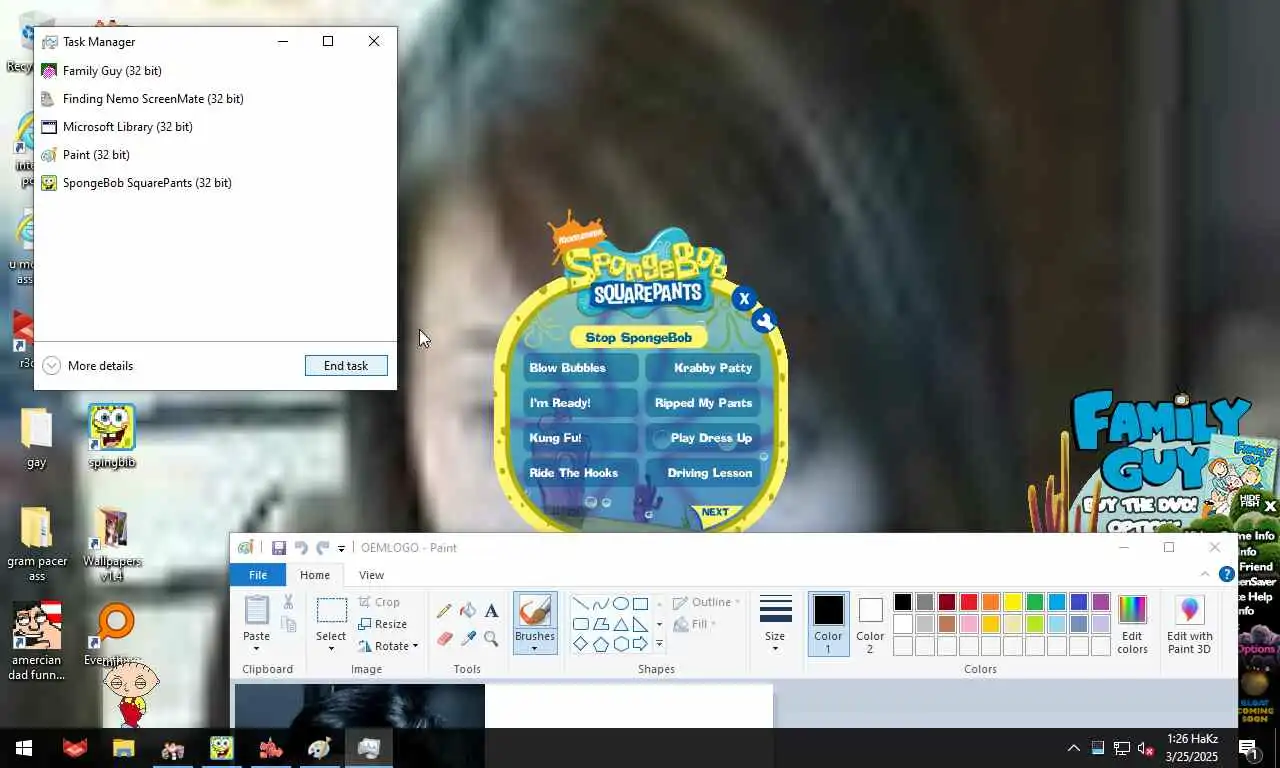Click the muted volume icon in system tray
The height and width of the screenshot is (768, 1280).
coord(1146,748)
